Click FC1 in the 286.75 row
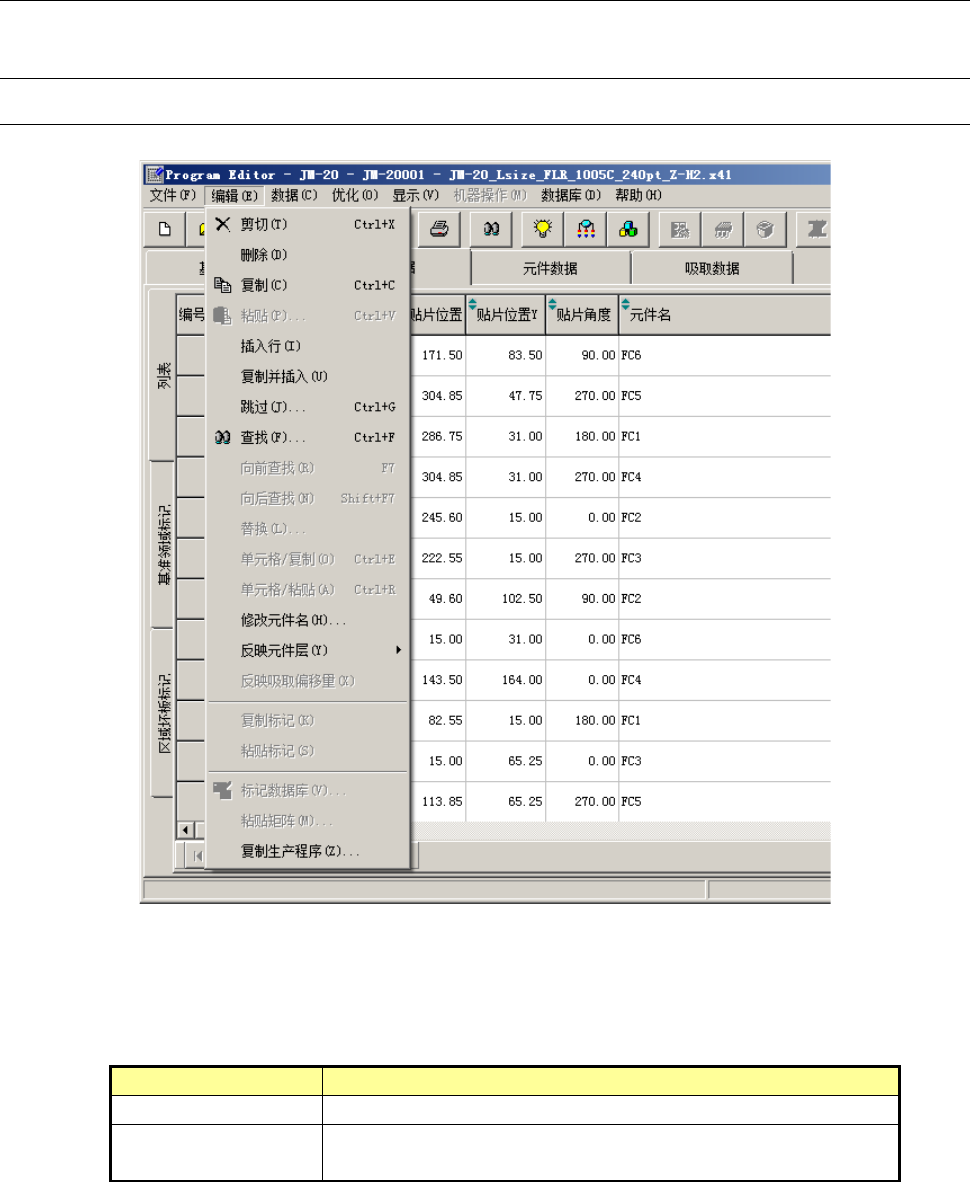 point(631,436)
